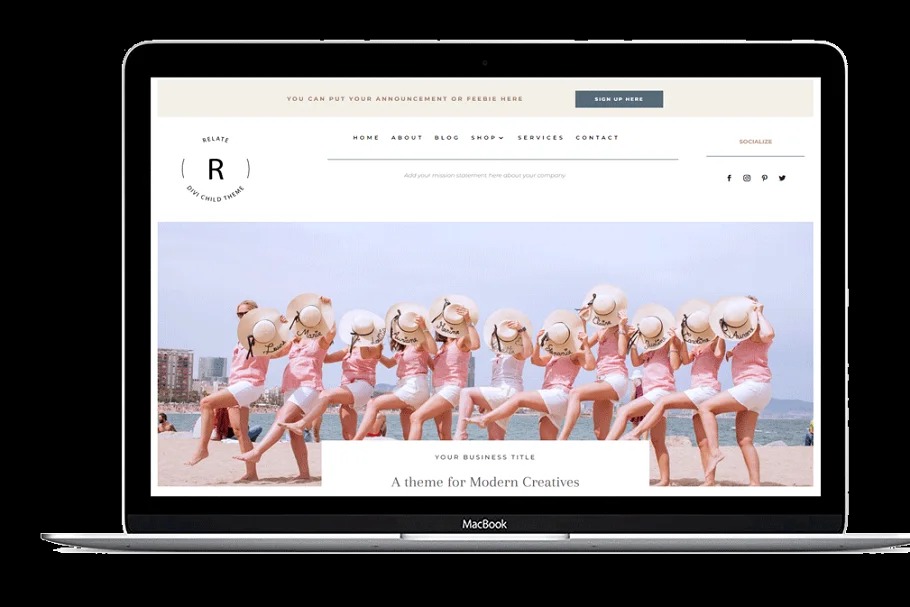Select the mission statement tagline text
Image resolution: width=910 pixels, height=607 pixels.
point(485,175)
